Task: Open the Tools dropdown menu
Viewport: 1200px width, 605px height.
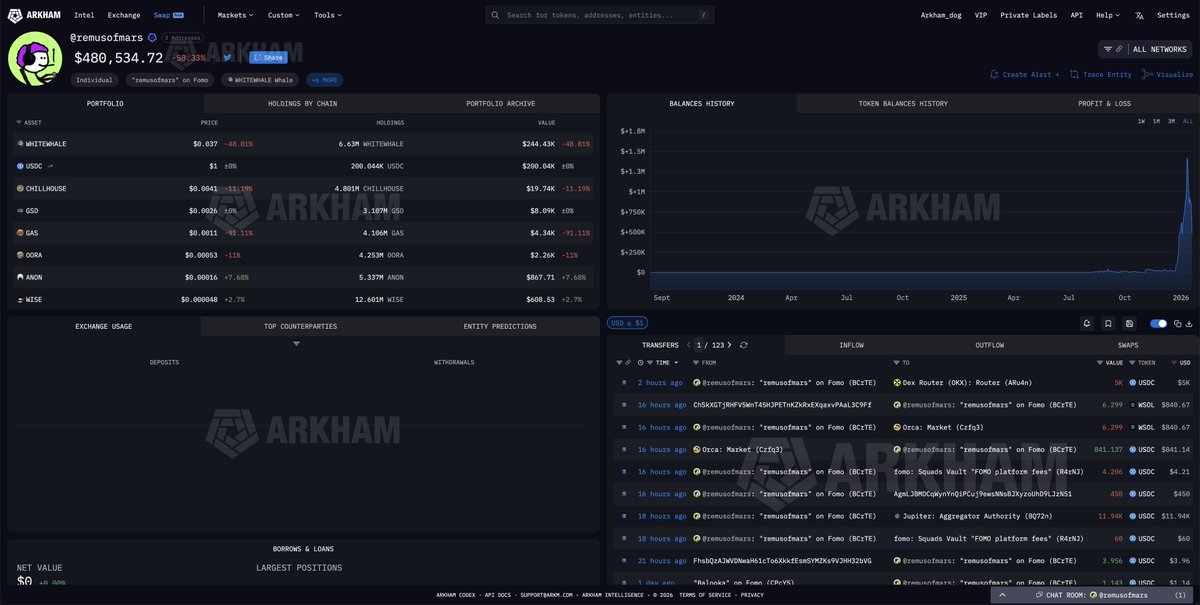Action: click(327, 15)
